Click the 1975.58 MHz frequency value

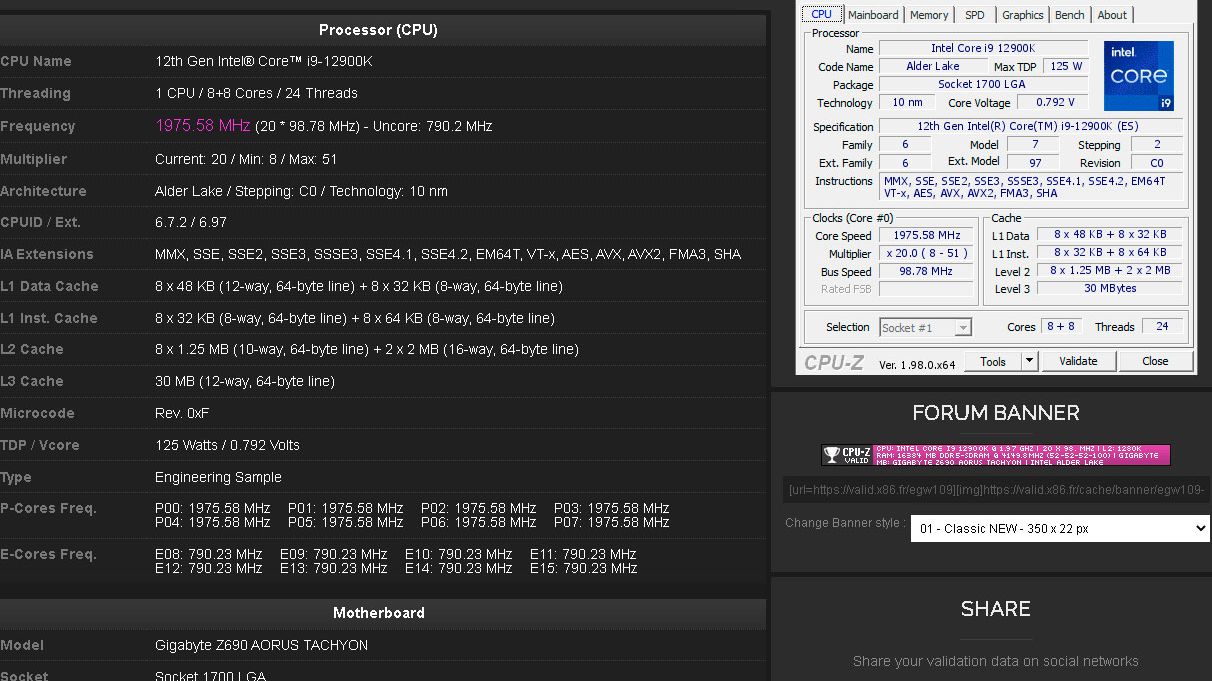[203, 126]
